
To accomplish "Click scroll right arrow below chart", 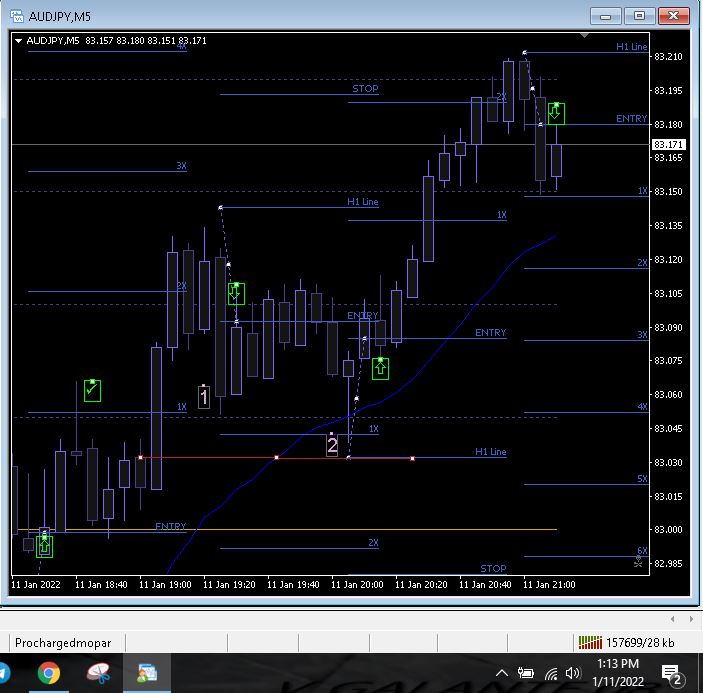I will point(691,619).
